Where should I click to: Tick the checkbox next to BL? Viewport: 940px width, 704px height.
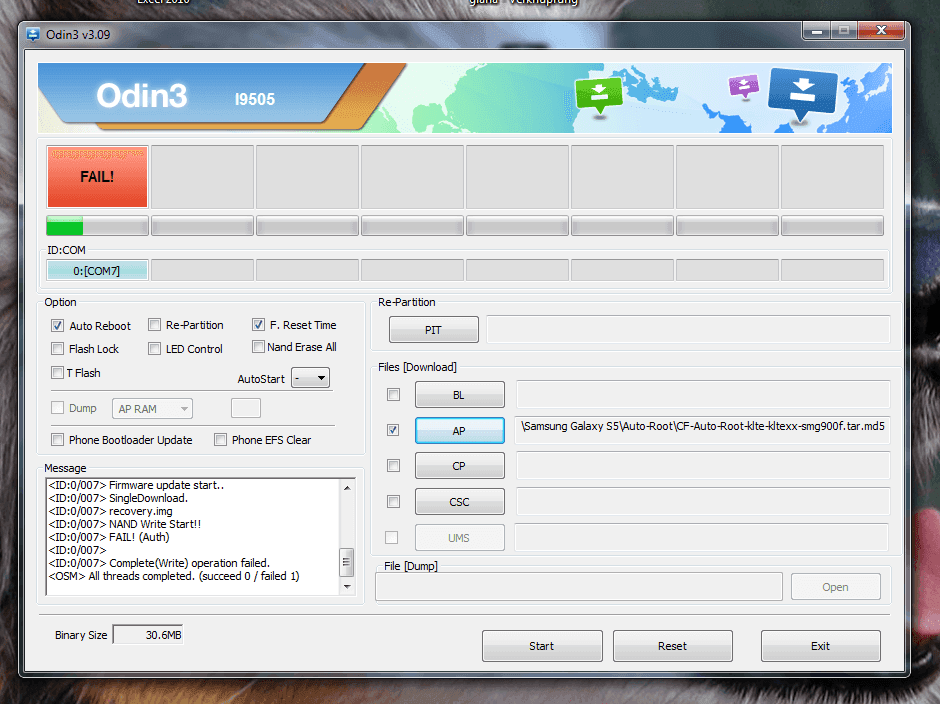click(393, 395)
